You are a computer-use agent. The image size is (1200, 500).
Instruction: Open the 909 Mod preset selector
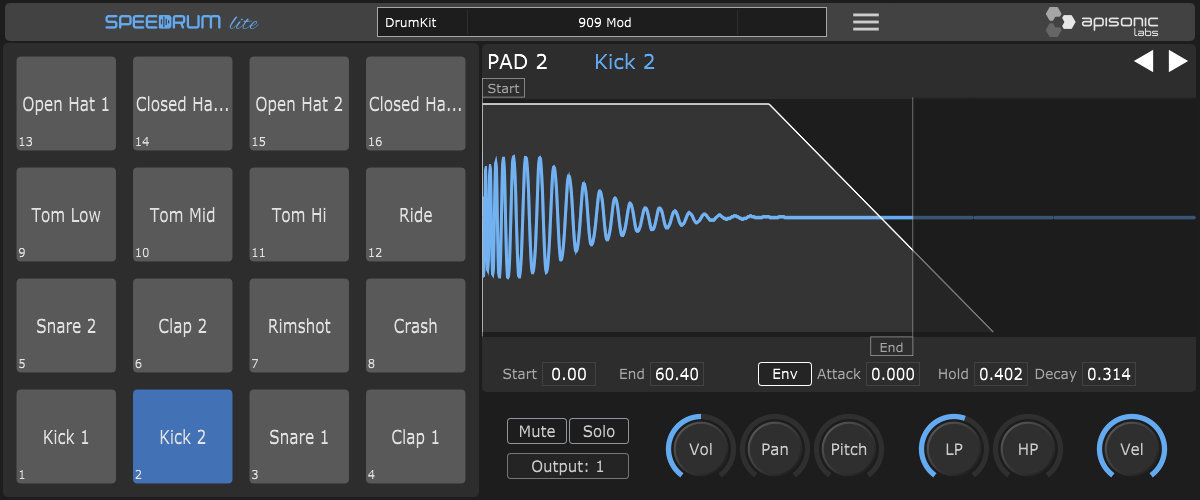coord(604,22)
